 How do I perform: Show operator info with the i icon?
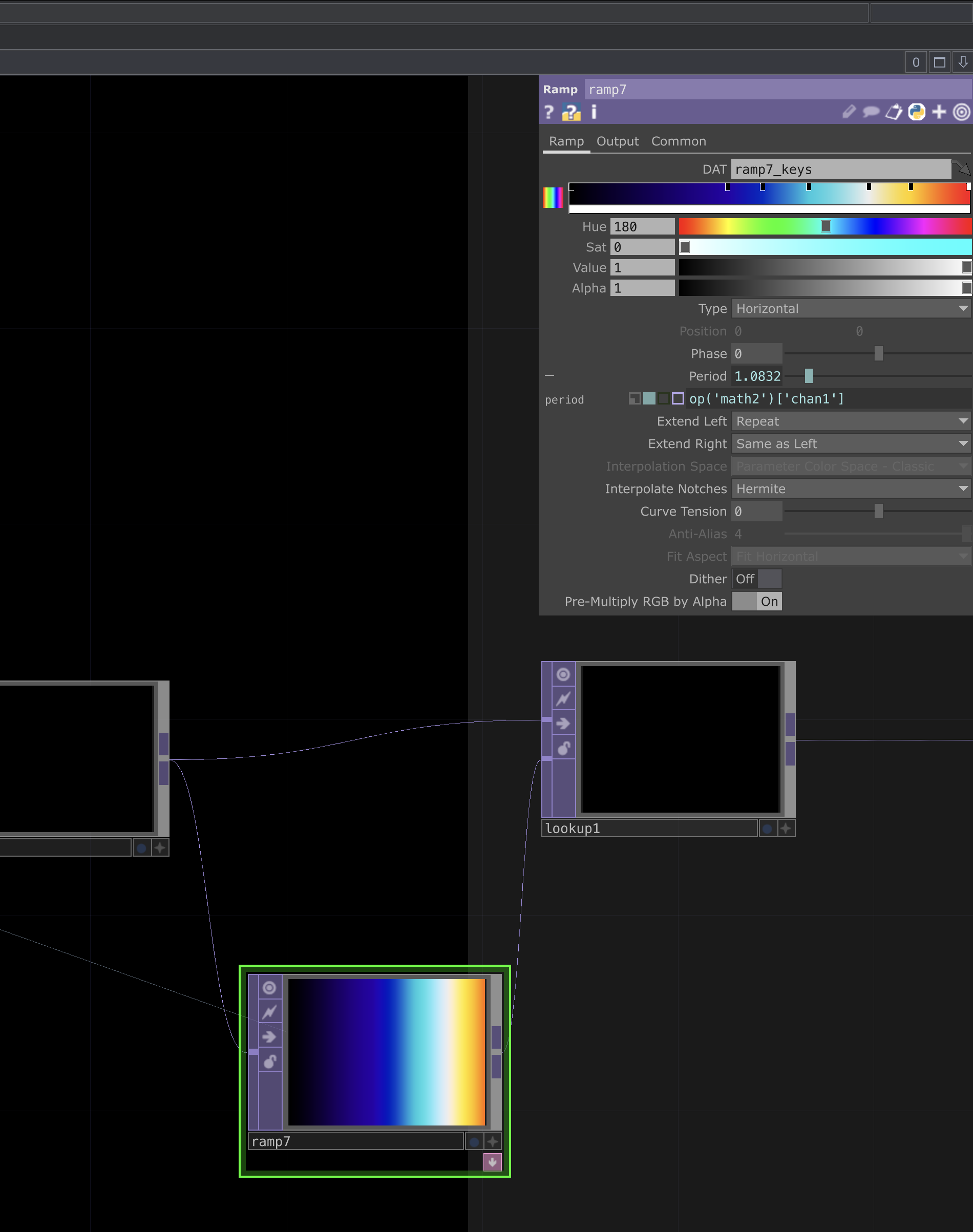594,112
